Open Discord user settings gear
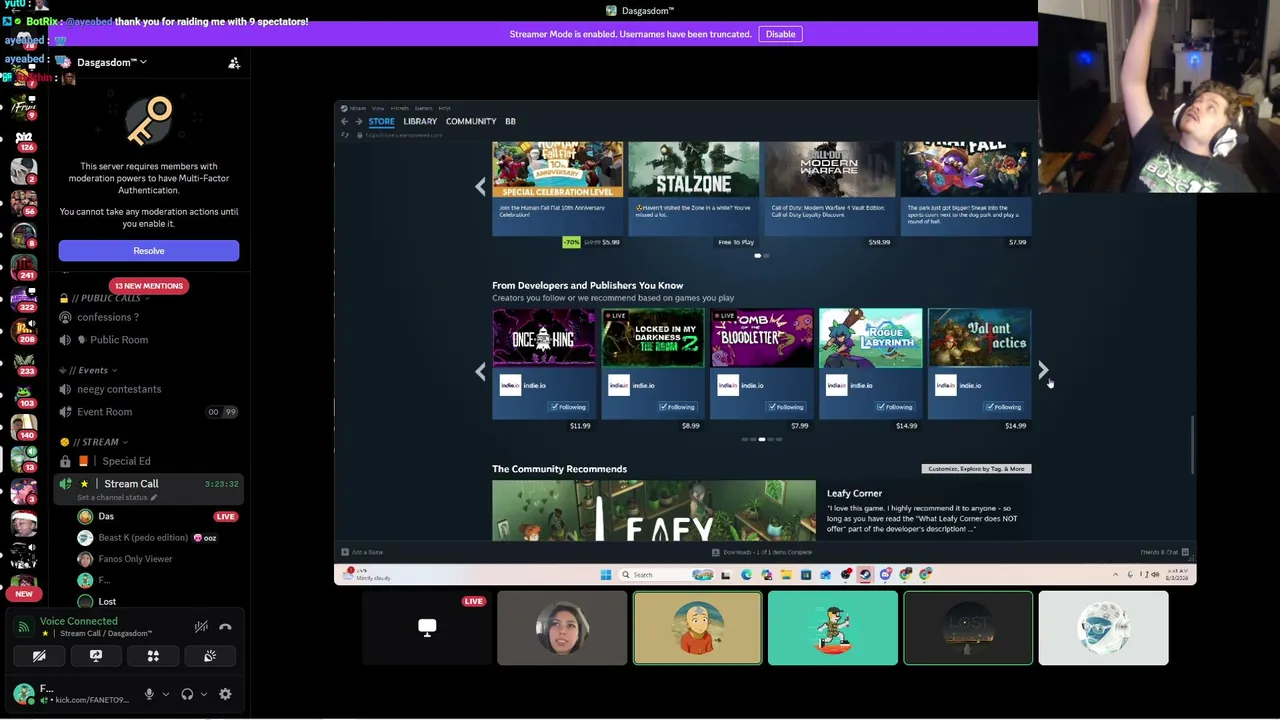The image size is (1280, 720). (x=225, y=694)
